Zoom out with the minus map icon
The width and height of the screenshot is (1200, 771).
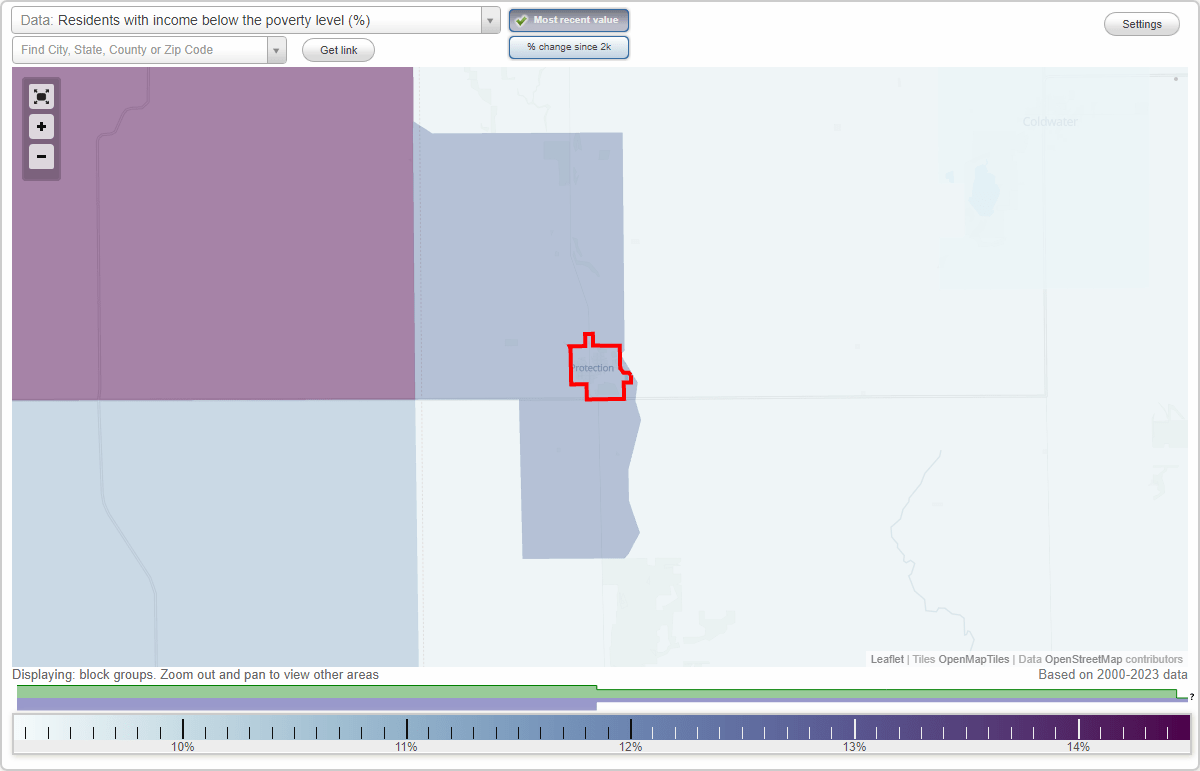tap(41, 157)
